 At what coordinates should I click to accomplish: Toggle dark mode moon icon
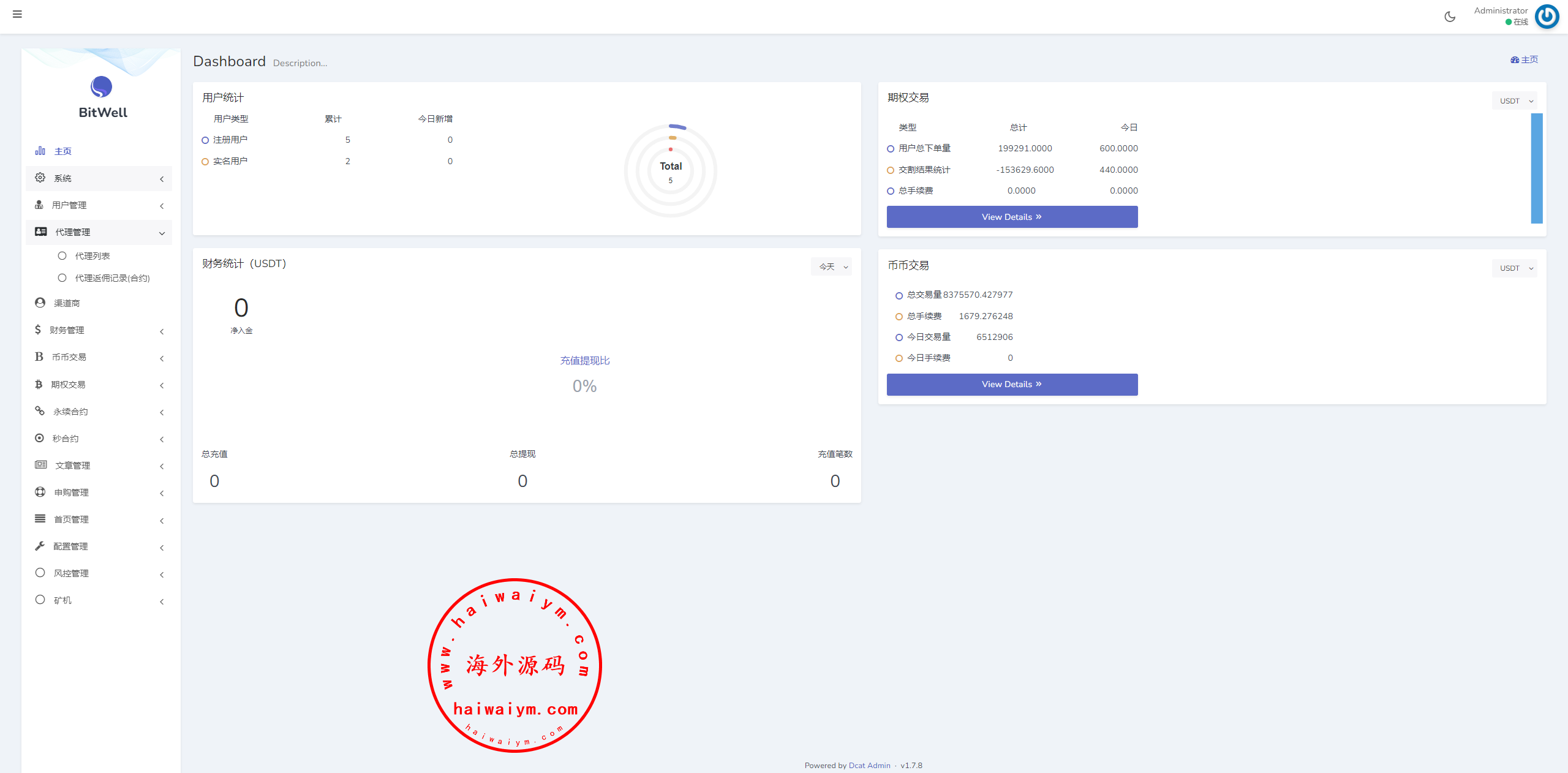point(1450,17)
